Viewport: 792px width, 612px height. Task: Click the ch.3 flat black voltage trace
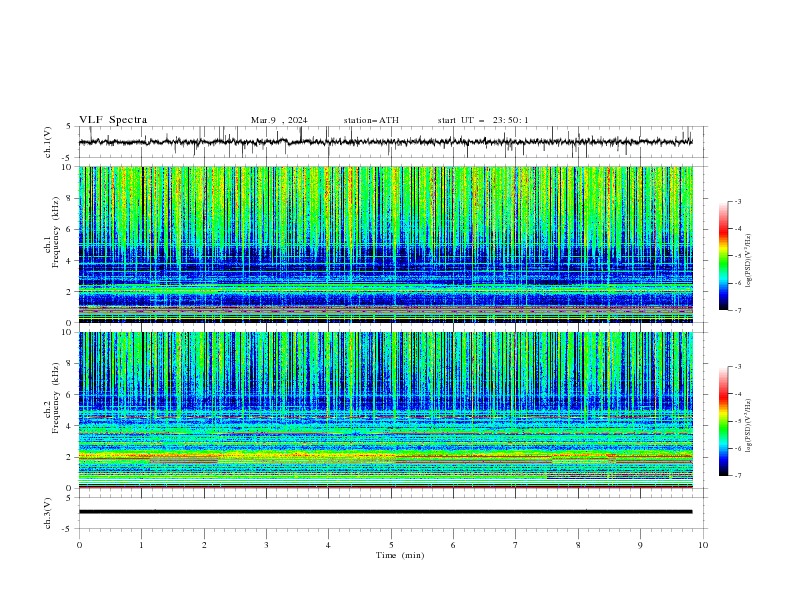pos(385,512)
